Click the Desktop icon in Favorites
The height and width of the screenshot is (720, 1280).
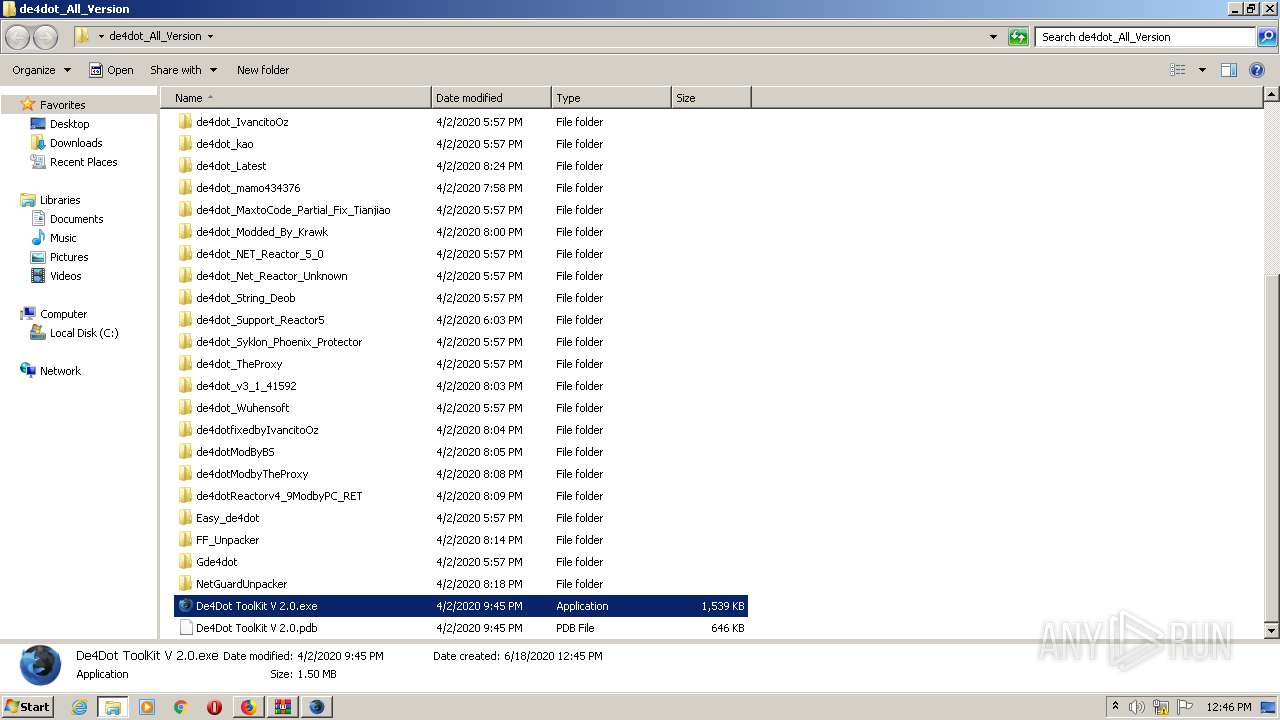(x=38, y=124)
